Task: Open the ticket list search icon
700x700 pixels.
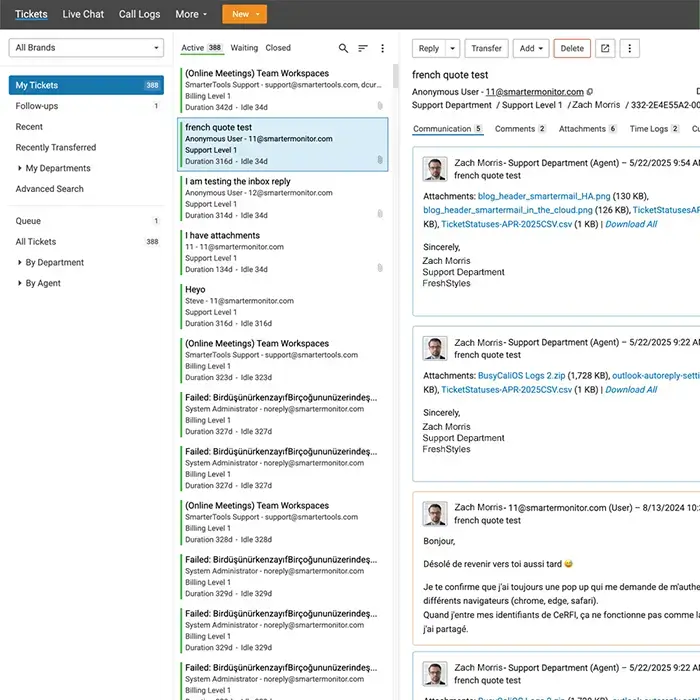Action: pyautogui.click(x=343, y=48)
